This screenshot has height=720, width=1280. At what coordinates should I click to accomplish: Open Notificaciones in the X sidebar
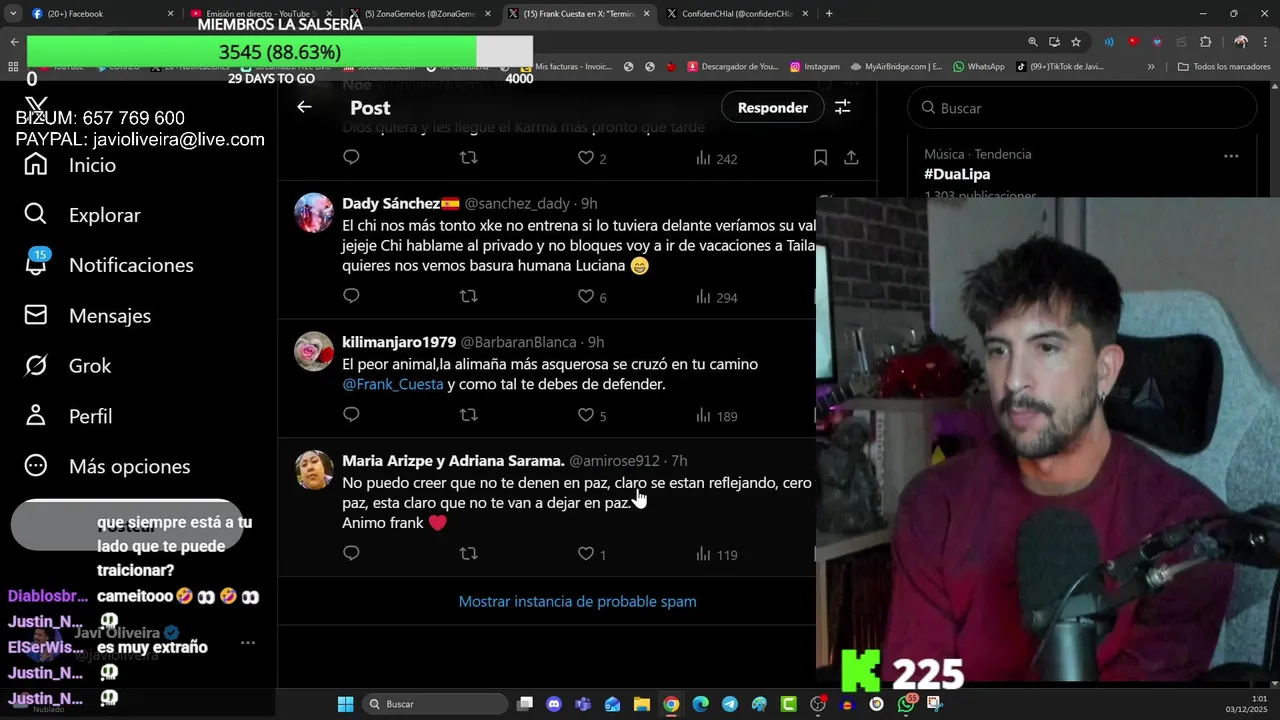pos(109,265)
